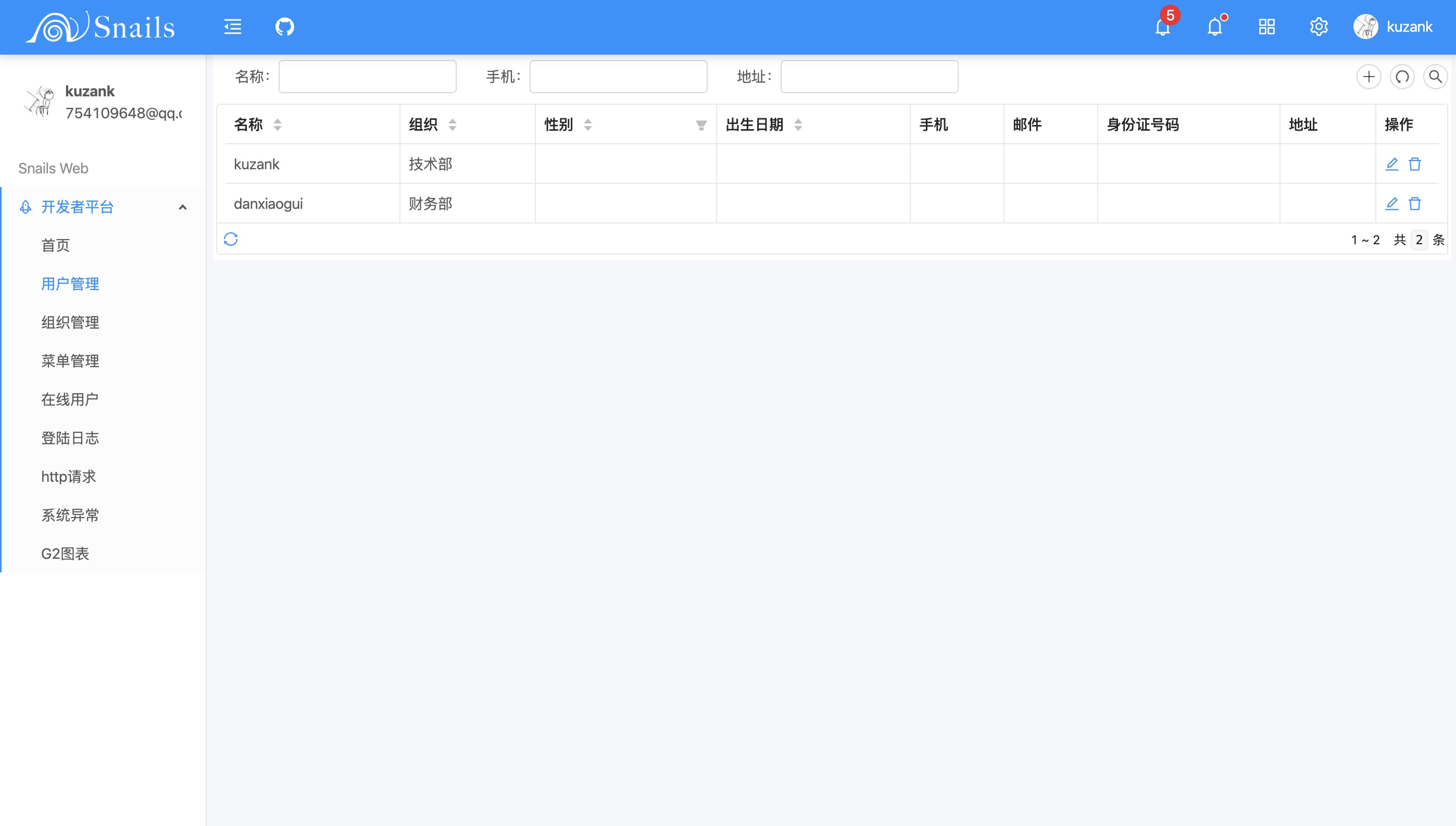Toggle sort on 出生日期 column
The image size is (1456, 826).
pyautogui.click(x=798, y=125)
